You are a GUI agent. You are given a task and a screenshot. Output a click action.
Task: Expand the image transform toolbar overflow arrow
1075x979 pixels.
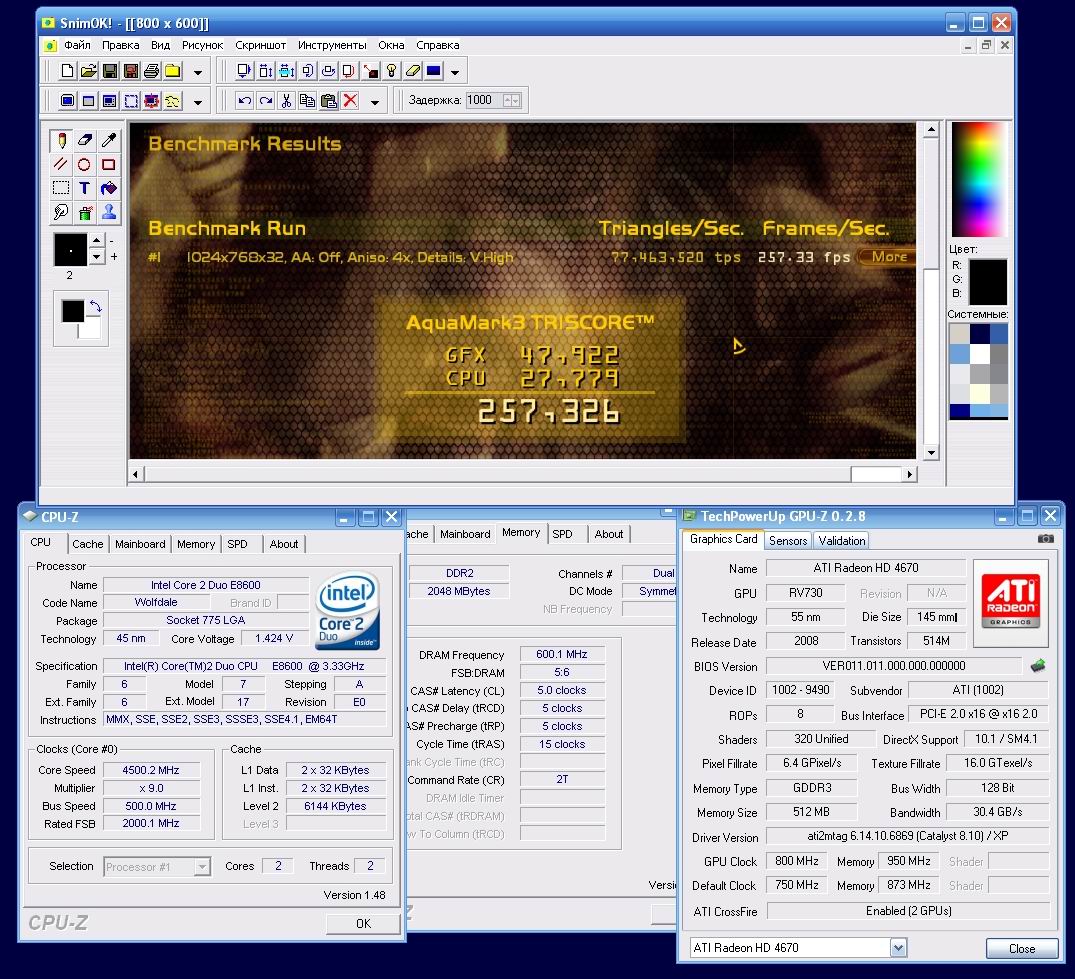455,72
